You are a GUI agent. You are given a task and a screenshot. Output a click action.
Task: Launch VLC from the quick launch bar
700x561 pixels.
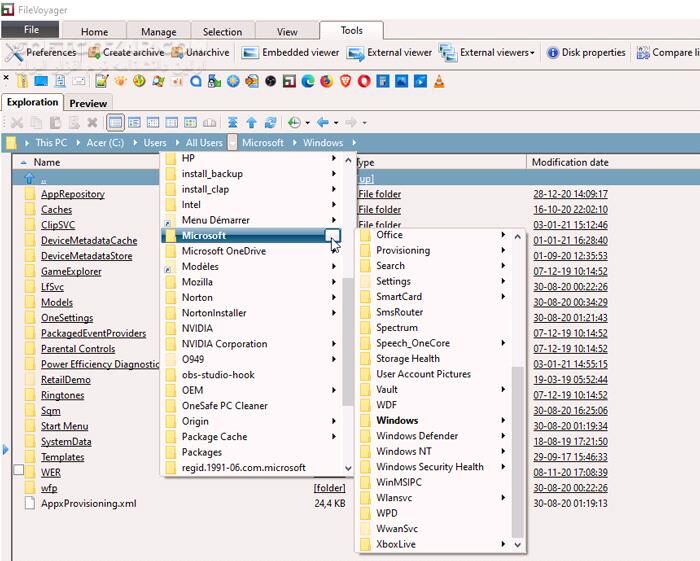(440, 81)
